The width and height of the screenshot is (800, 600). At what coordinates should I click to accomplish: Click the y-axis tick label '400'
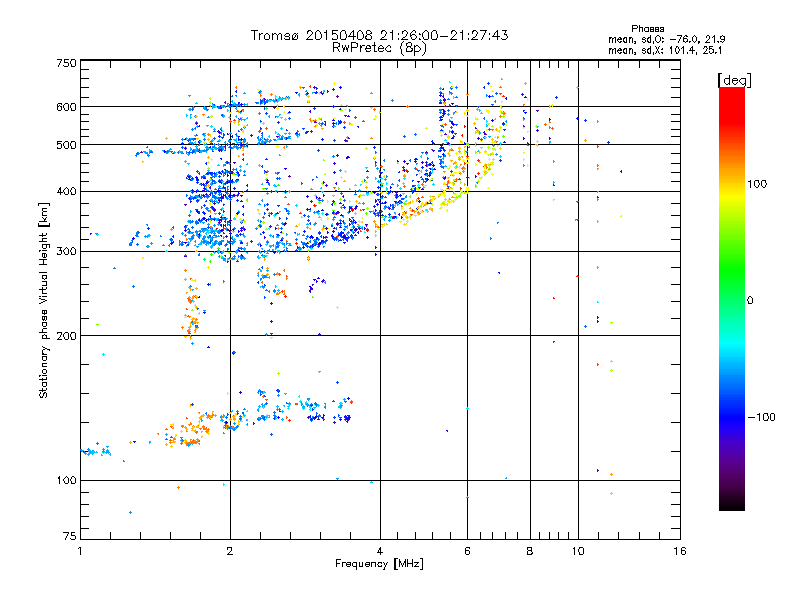[x=67, y=192]
